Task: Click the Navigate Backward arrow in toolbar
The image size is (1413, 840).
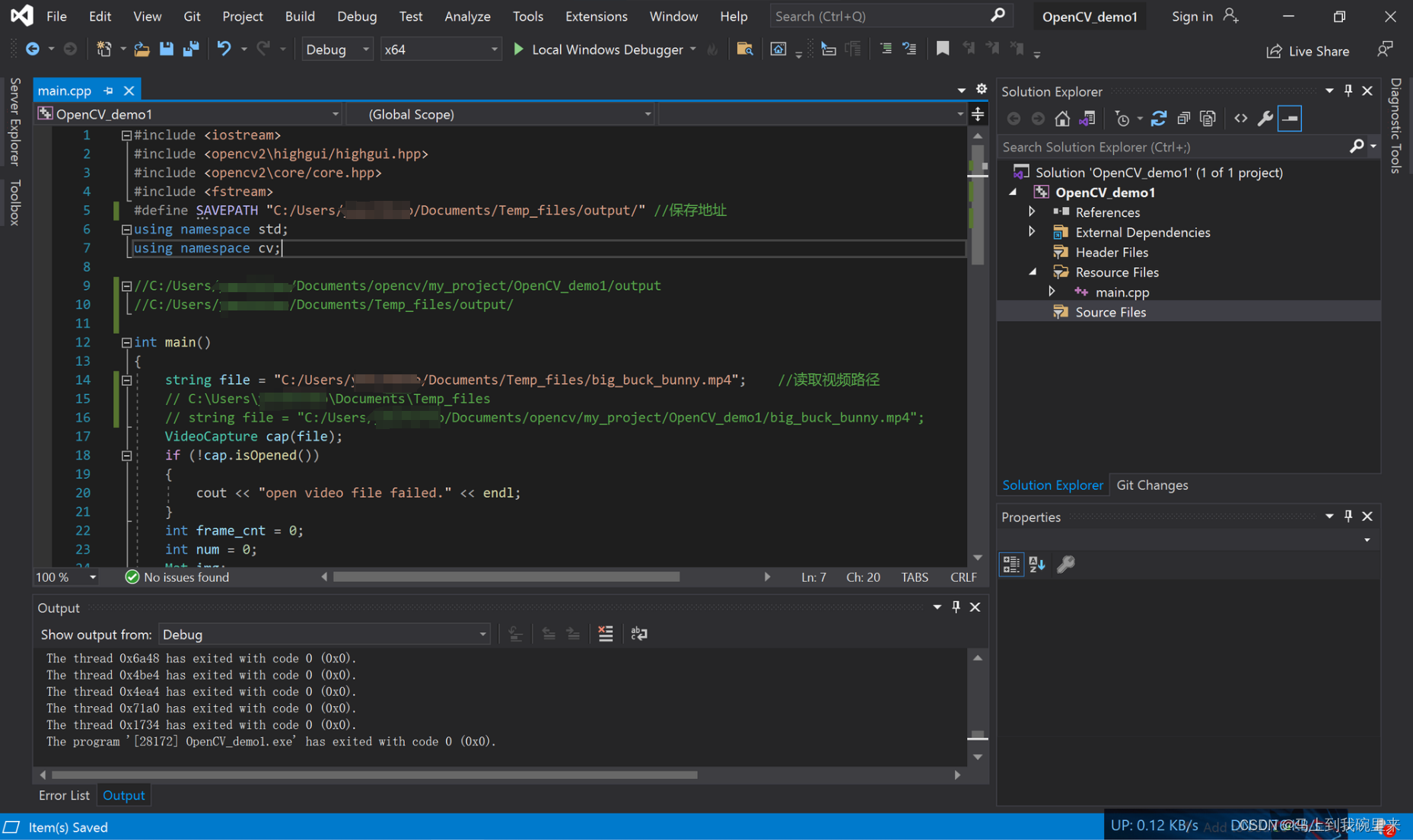Action: [32, 49]
